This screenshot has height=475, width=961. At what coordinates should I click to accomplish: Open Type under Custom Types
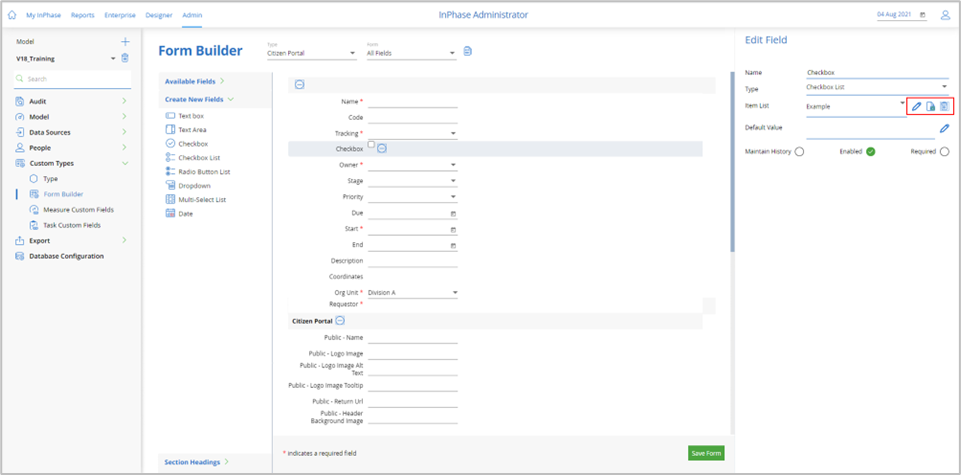point(50,179)
